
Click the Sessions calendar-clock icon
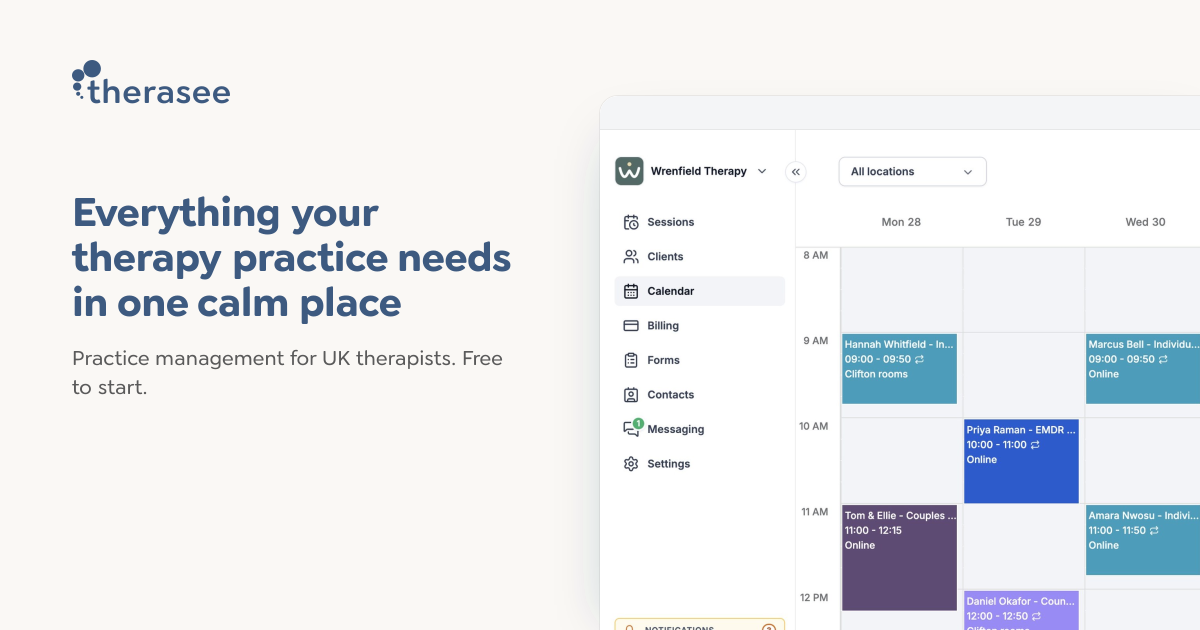(x=631, y=222)
